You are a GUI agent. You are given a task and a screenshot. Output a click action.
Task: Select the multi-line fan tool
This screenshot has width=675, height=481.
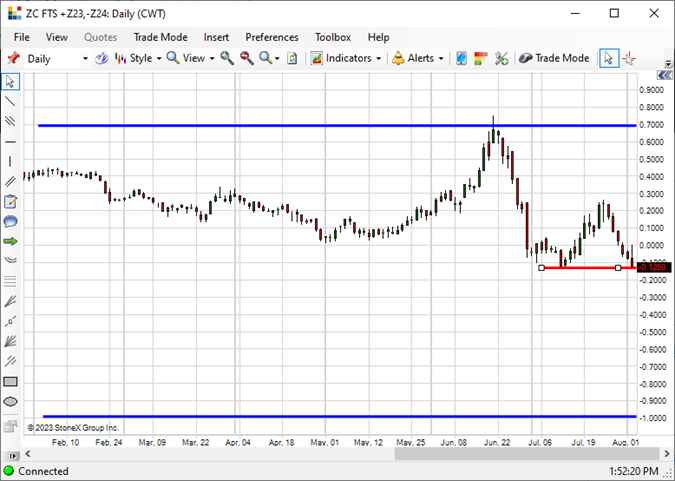pos(10,341)
